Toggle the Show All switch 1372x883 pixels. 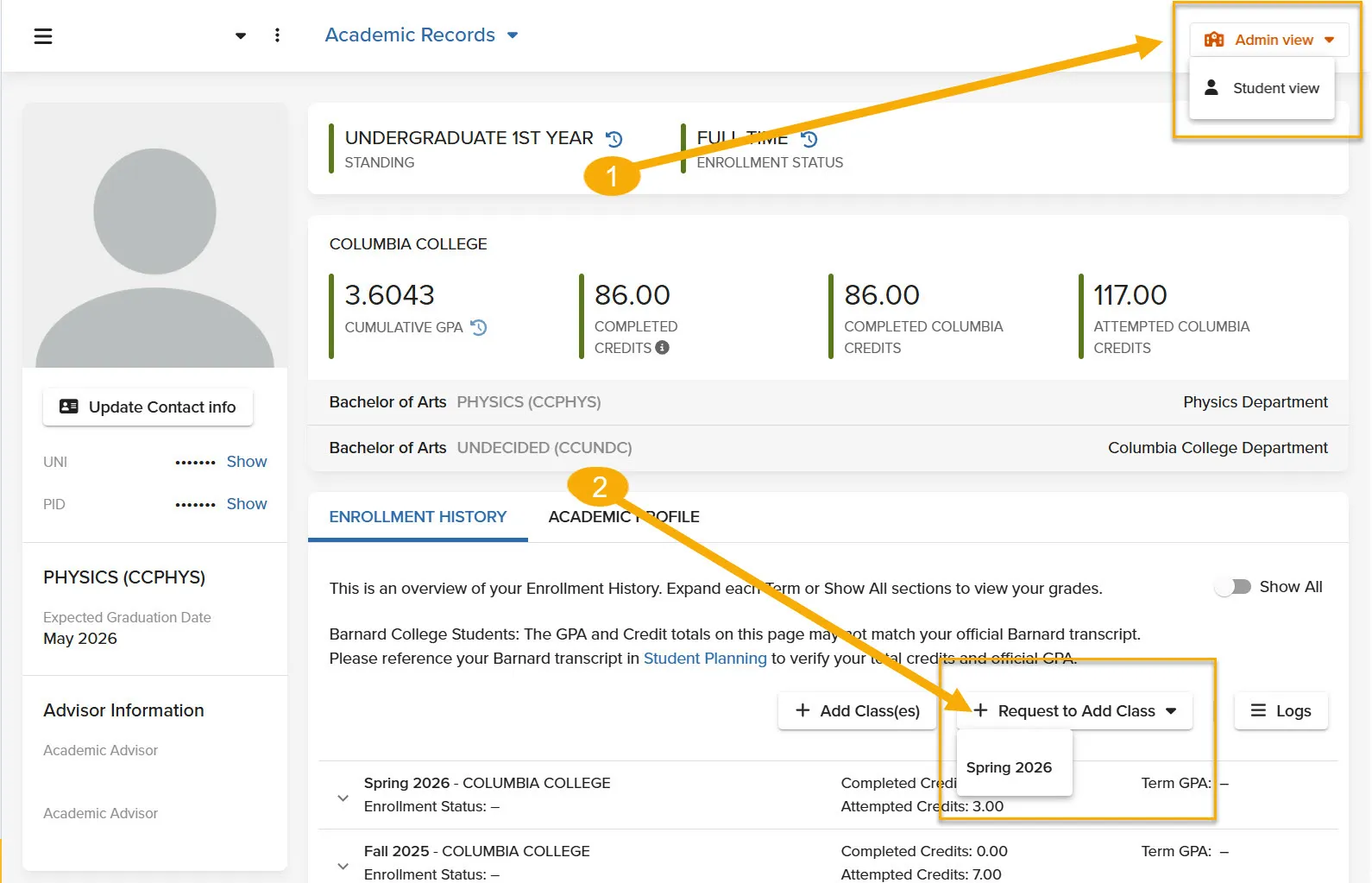[1233, 587]
